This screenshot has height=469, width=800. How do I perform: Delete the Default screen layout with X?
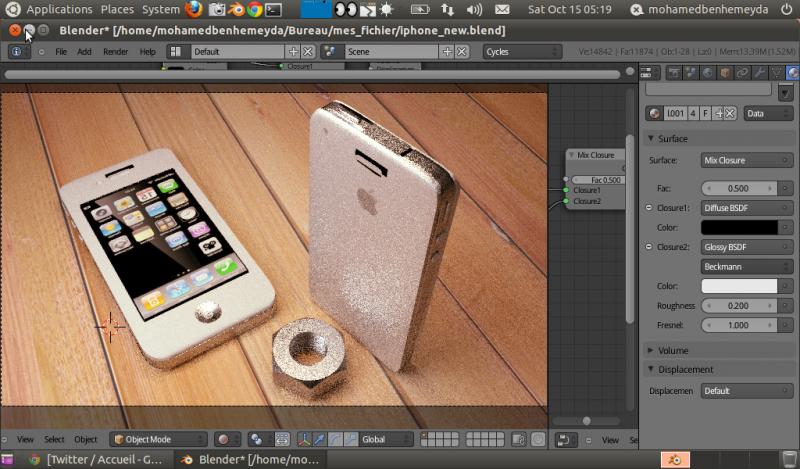(308, 52)
